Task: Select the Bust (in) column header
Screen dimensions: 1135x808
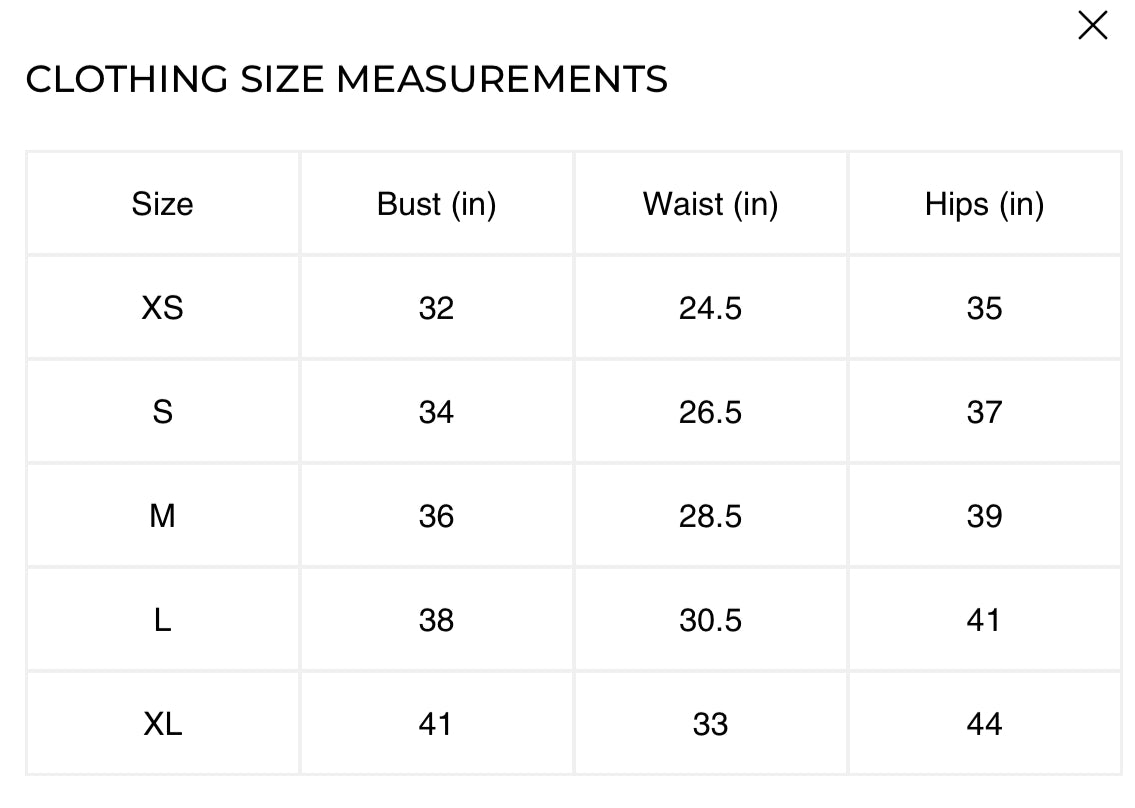Action: (x=436, y=204)
